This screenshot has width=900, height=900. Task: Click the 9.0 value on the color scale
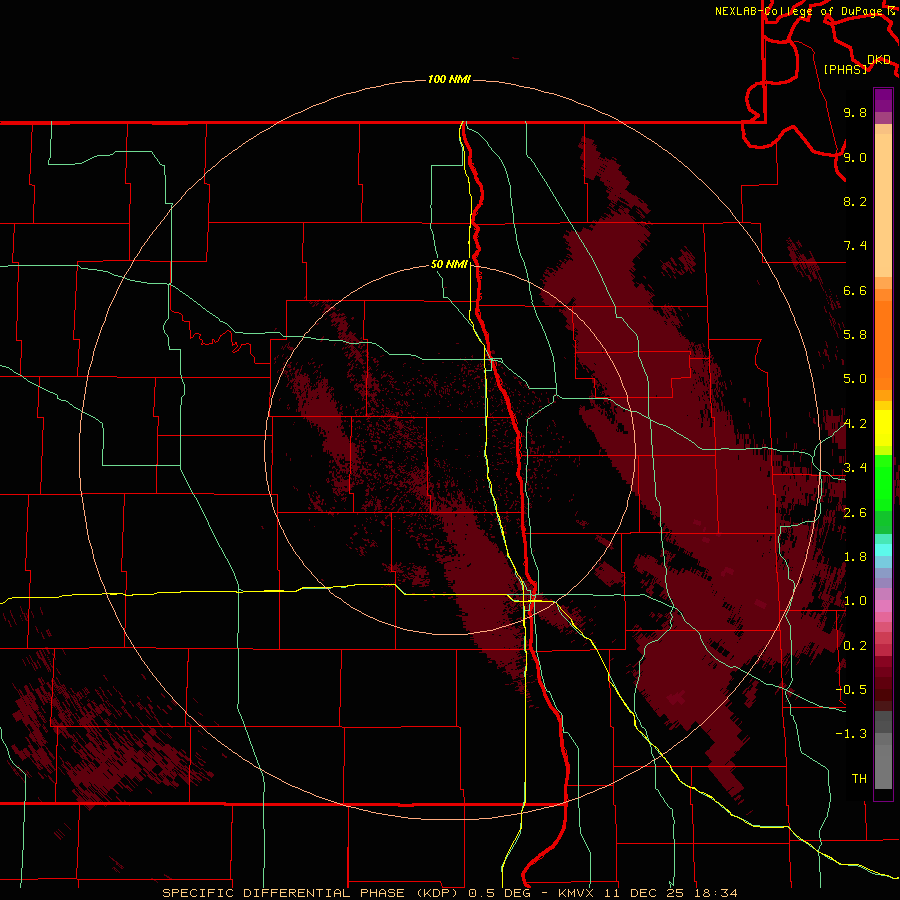point(855,157)
